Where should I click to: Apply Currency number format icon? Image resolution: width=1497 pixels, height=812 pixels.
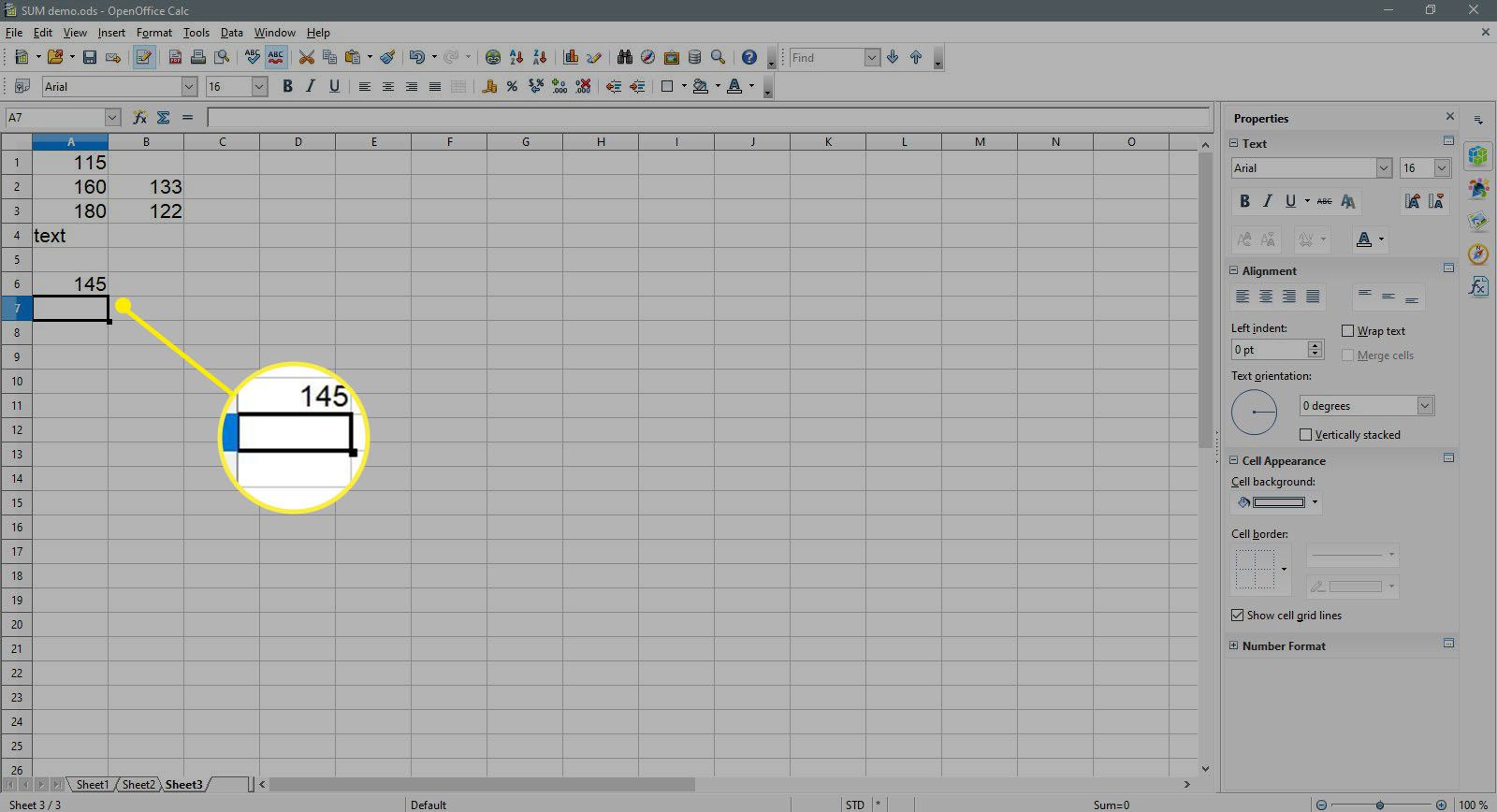tap(488, 87)
